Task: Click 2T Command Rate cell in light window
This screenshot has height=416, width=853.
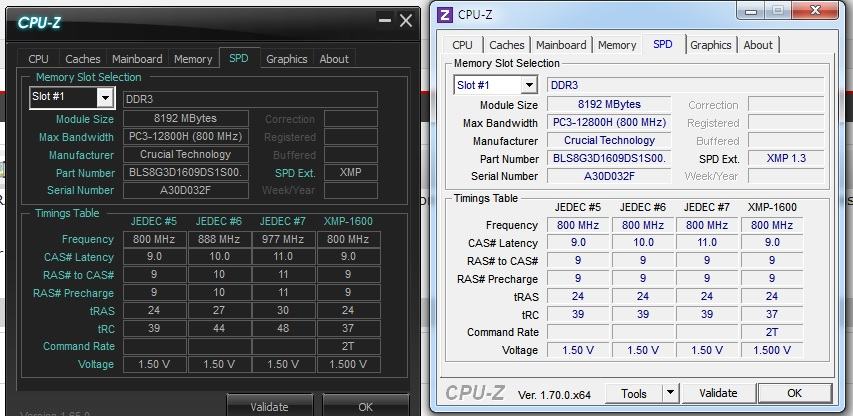Action: 771,332
